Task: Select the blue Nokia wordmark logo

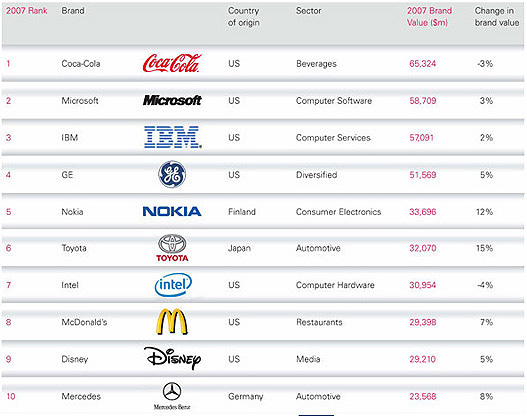Action: [x=172, y=211]
